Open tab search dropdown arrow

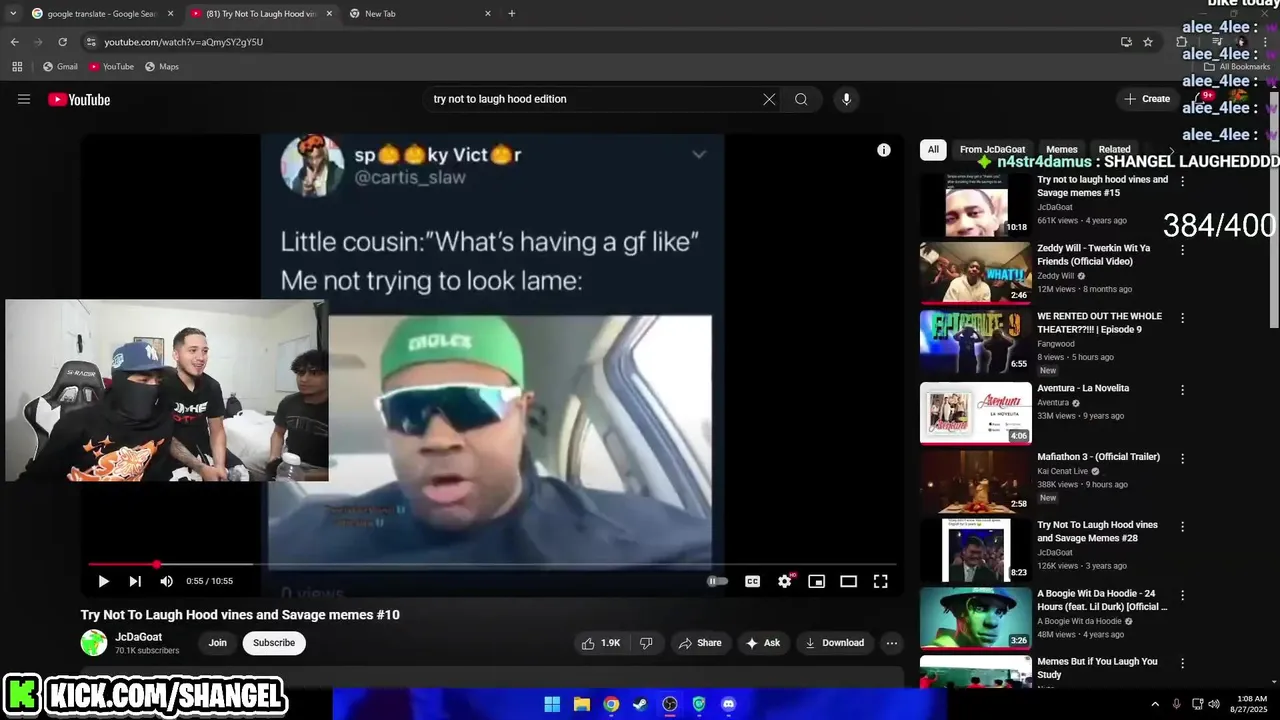click(13, 14)
